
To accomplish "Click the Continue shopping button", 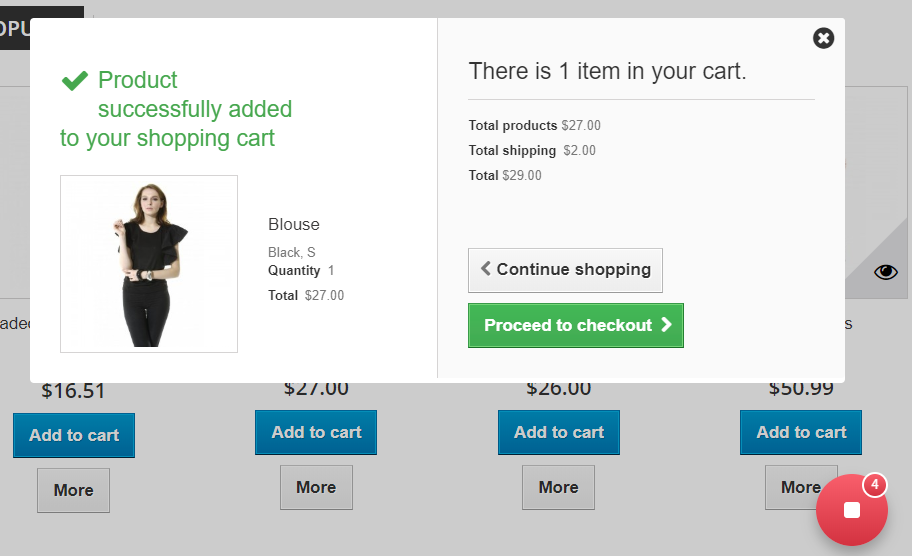I will coord(565,270).
